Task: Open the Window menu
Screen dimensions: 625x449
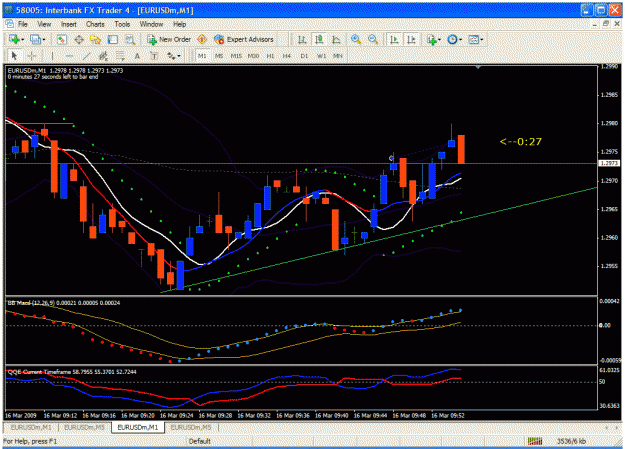Action: click(x=151, y=24)
